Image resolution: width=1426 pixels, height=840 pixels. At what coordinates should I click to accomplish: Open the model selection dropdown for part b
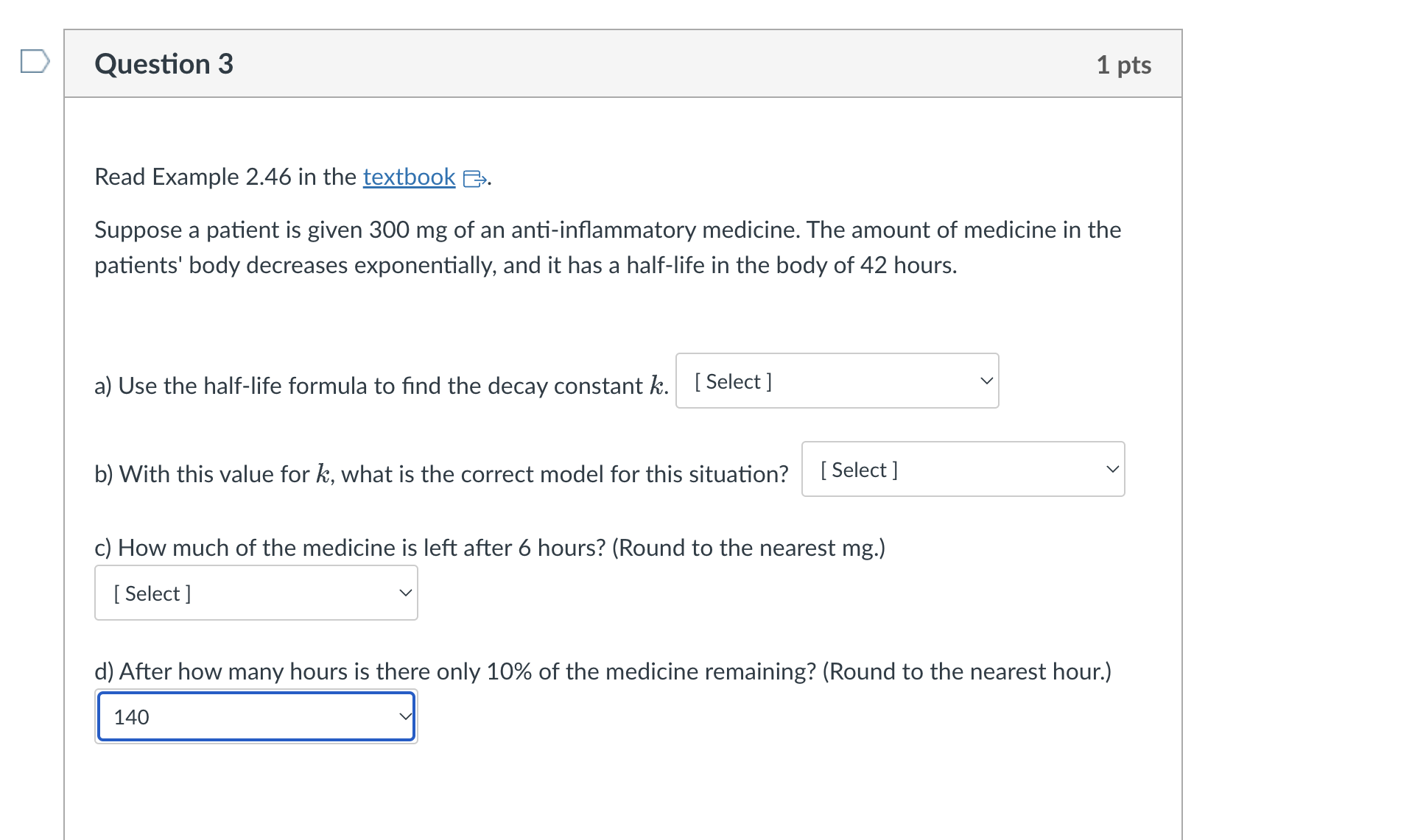(x=962, y=469)
